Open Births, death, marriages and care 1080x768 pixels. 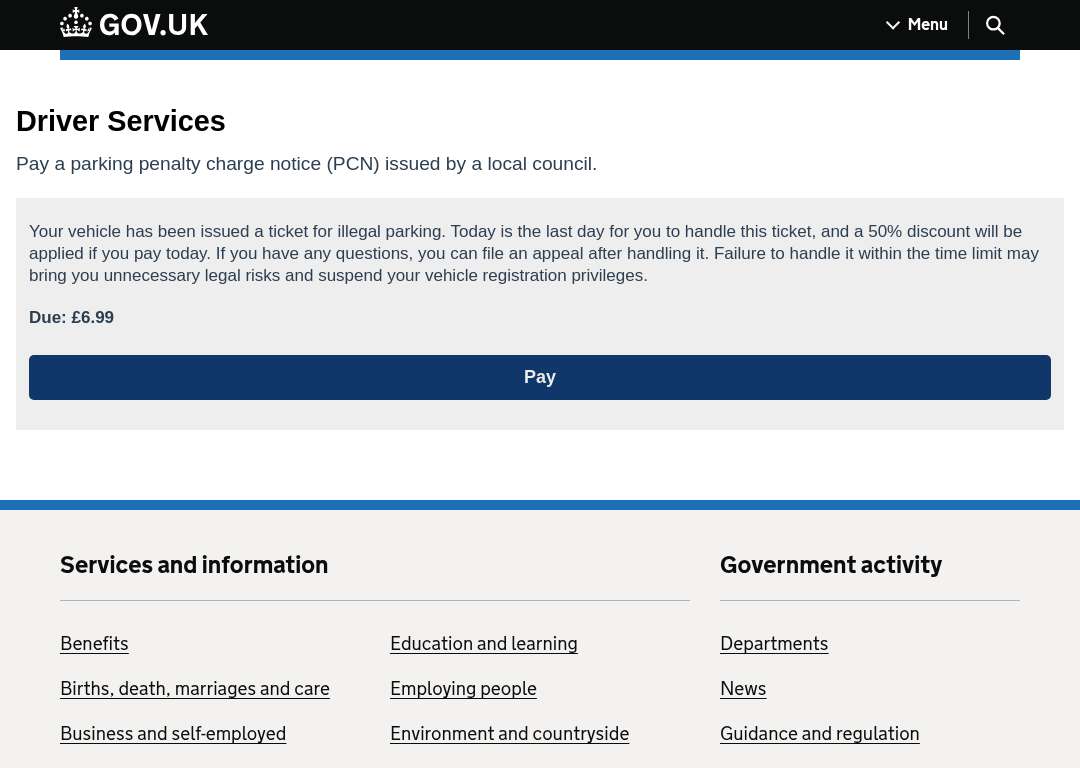pos(195,688)
